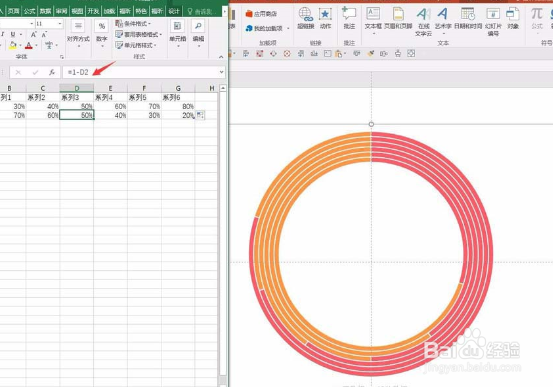
Task: Confirm formula entry with checkmark
Action: [x=35, y=72]
